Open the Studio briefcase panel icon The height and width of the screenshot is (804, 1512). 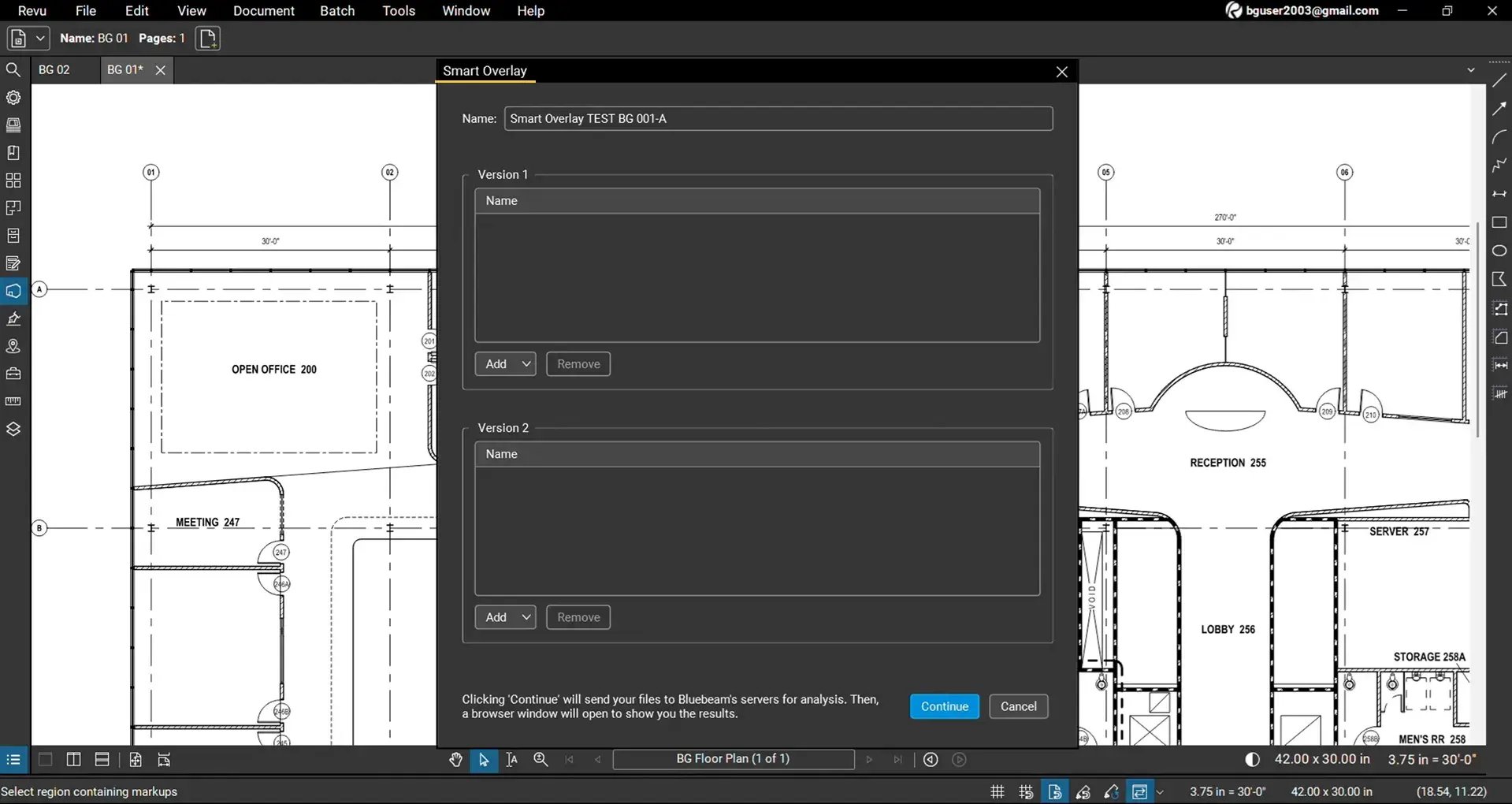13,374
